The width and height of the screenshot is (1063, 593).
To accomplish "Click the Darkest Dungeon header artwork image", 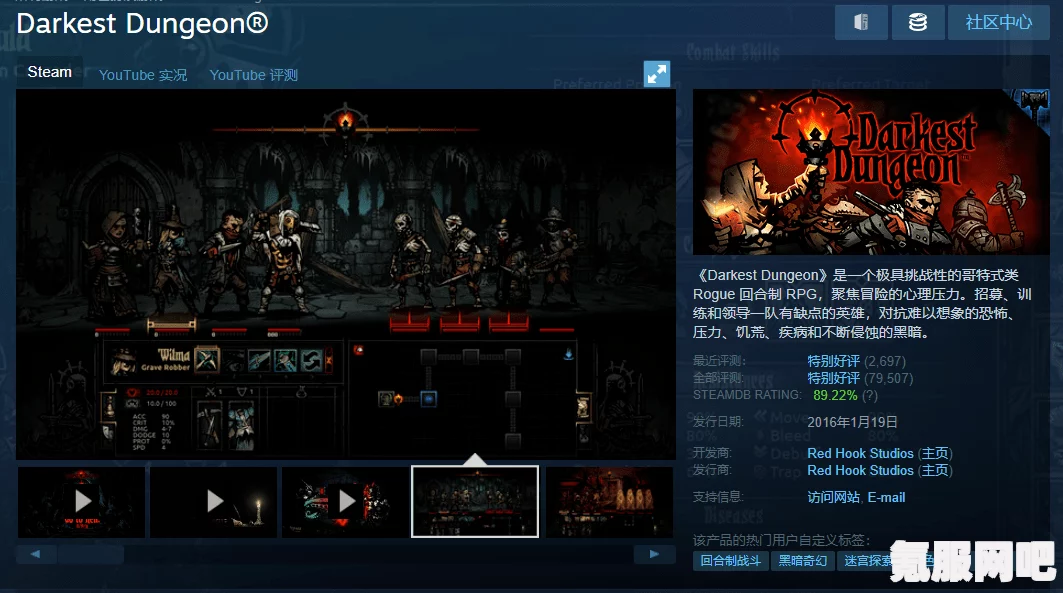I will (871, 172).
